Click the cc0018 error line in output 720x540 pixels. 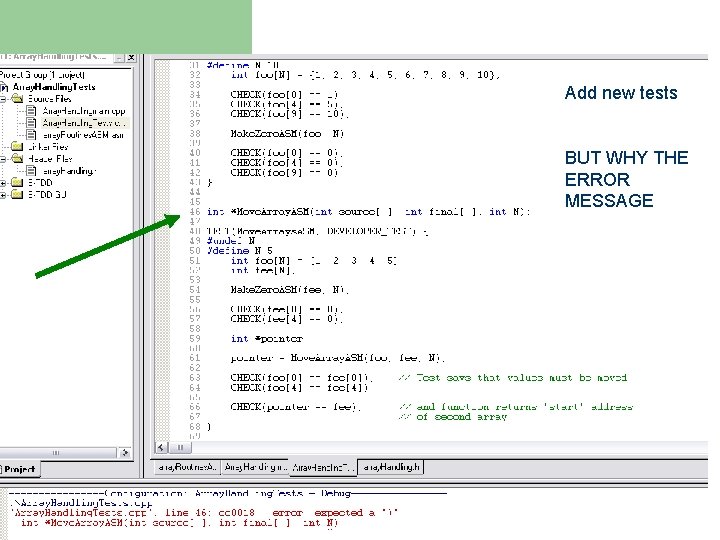click(x=204, y=512)
